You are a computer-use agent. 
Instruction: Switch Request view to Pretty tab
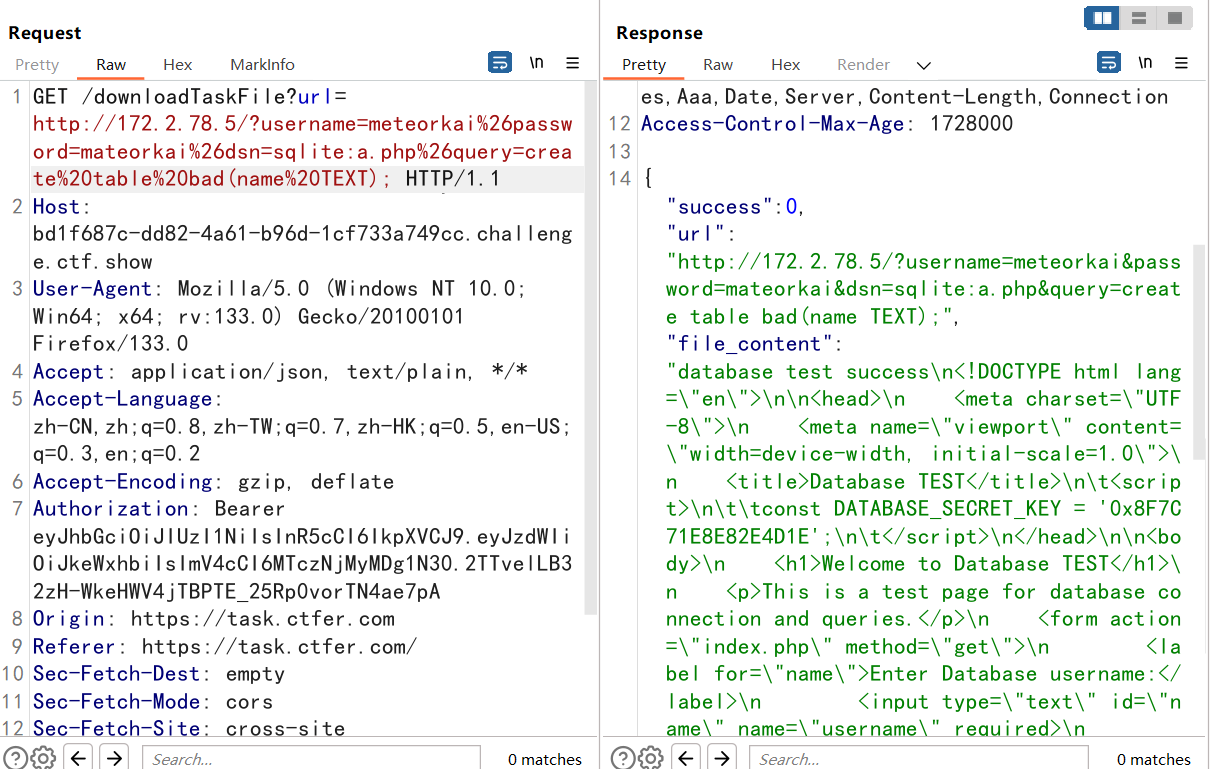[37, 64]
